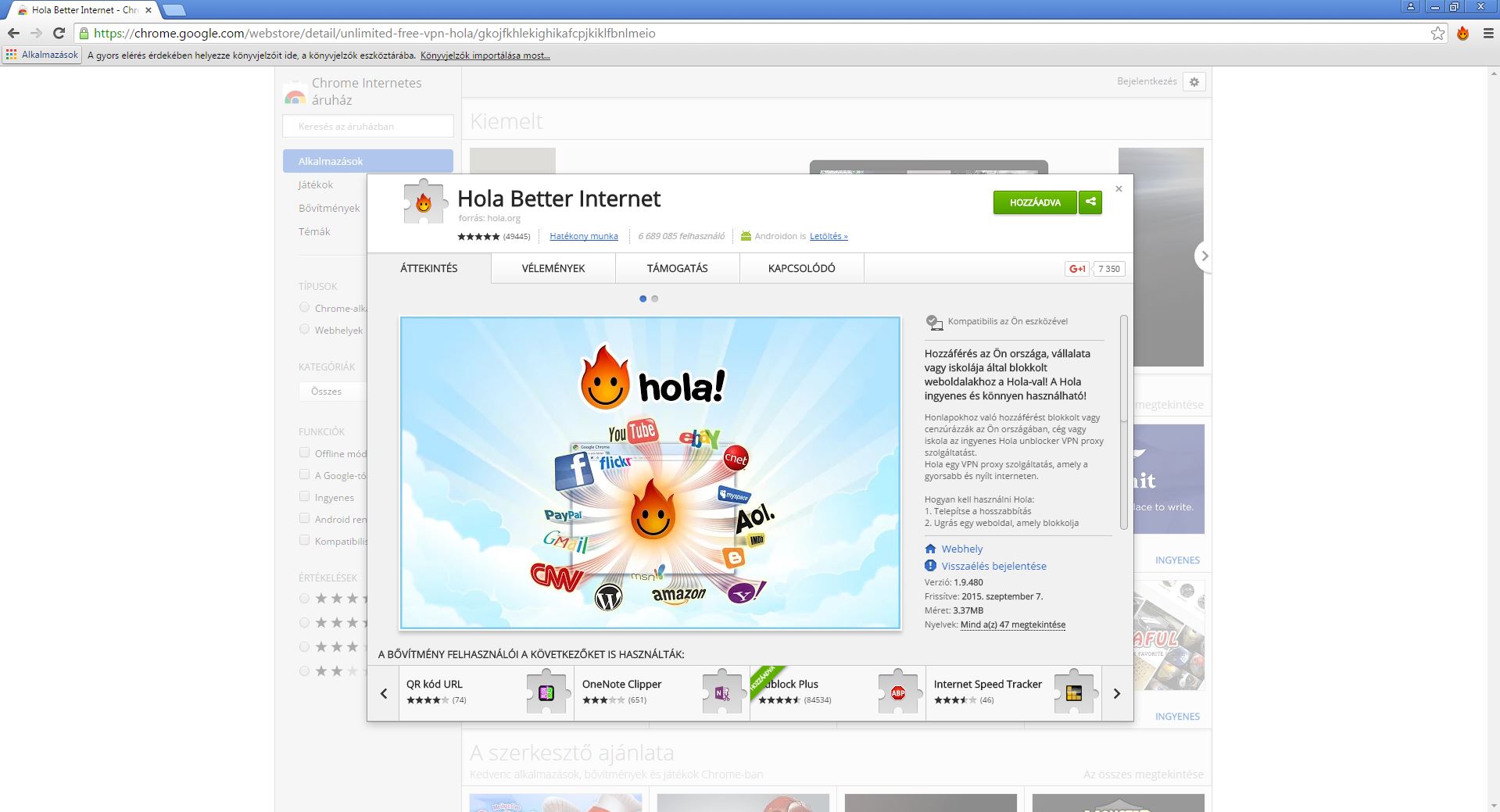
Task: Show previous related extensions with left arrow
Action: 383,693
